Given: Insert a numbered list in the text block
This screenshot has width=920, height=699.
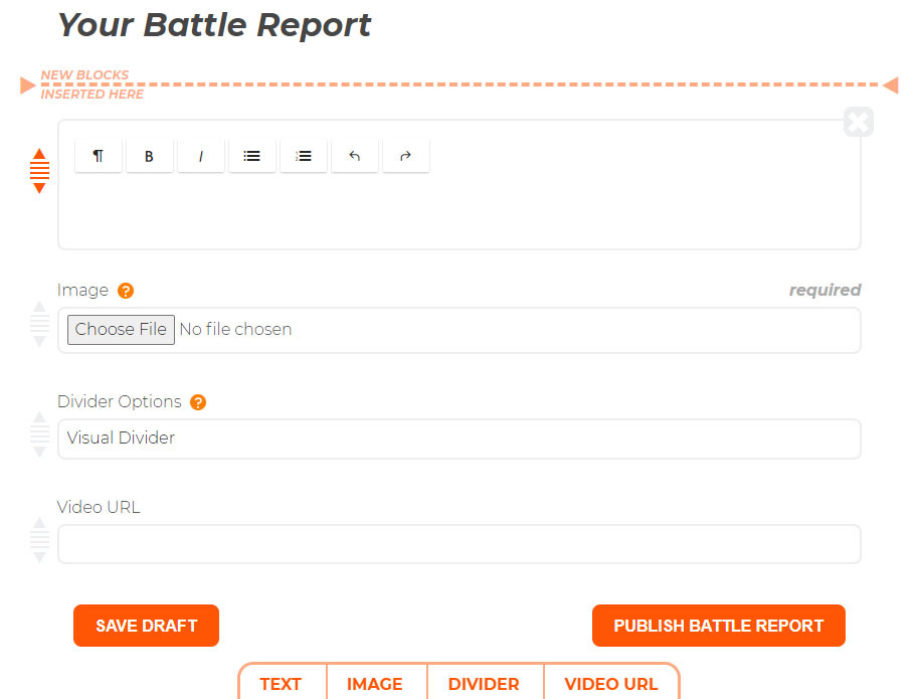Looking at the screenshot, I should 303,156.
